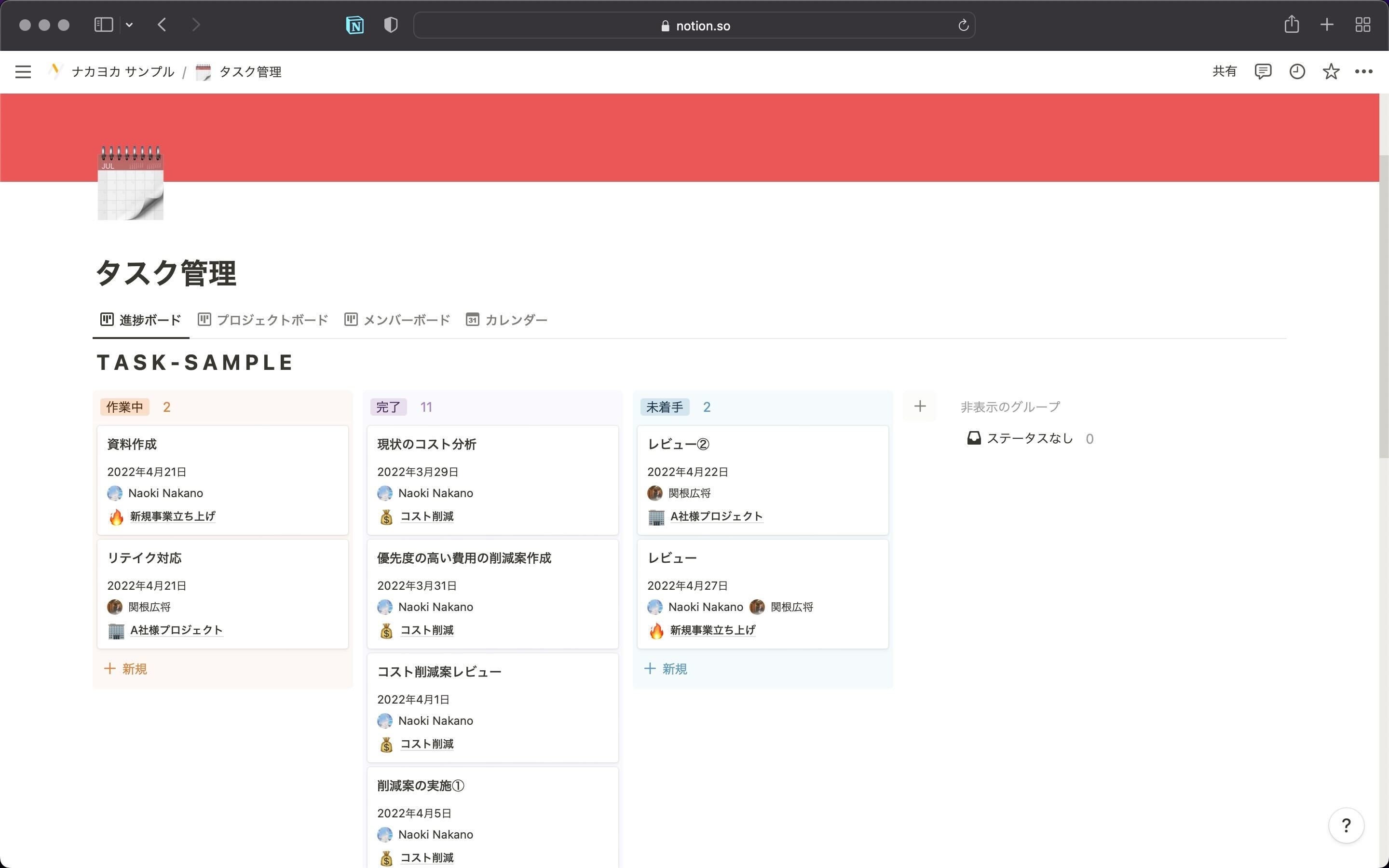Image resolution: width=1389 pixels, height=868 pixels.
Task: Click the Notion extension icon in Safari
Action: pos(354,25)
